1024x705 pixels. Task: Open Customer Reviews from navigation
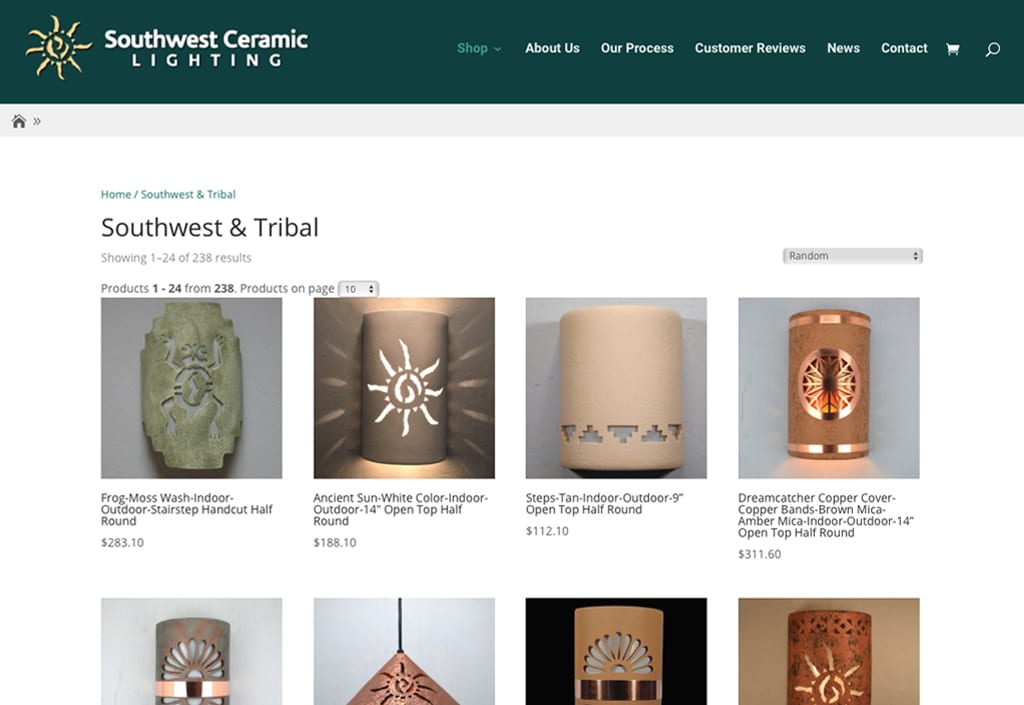[x=750, y=48]
